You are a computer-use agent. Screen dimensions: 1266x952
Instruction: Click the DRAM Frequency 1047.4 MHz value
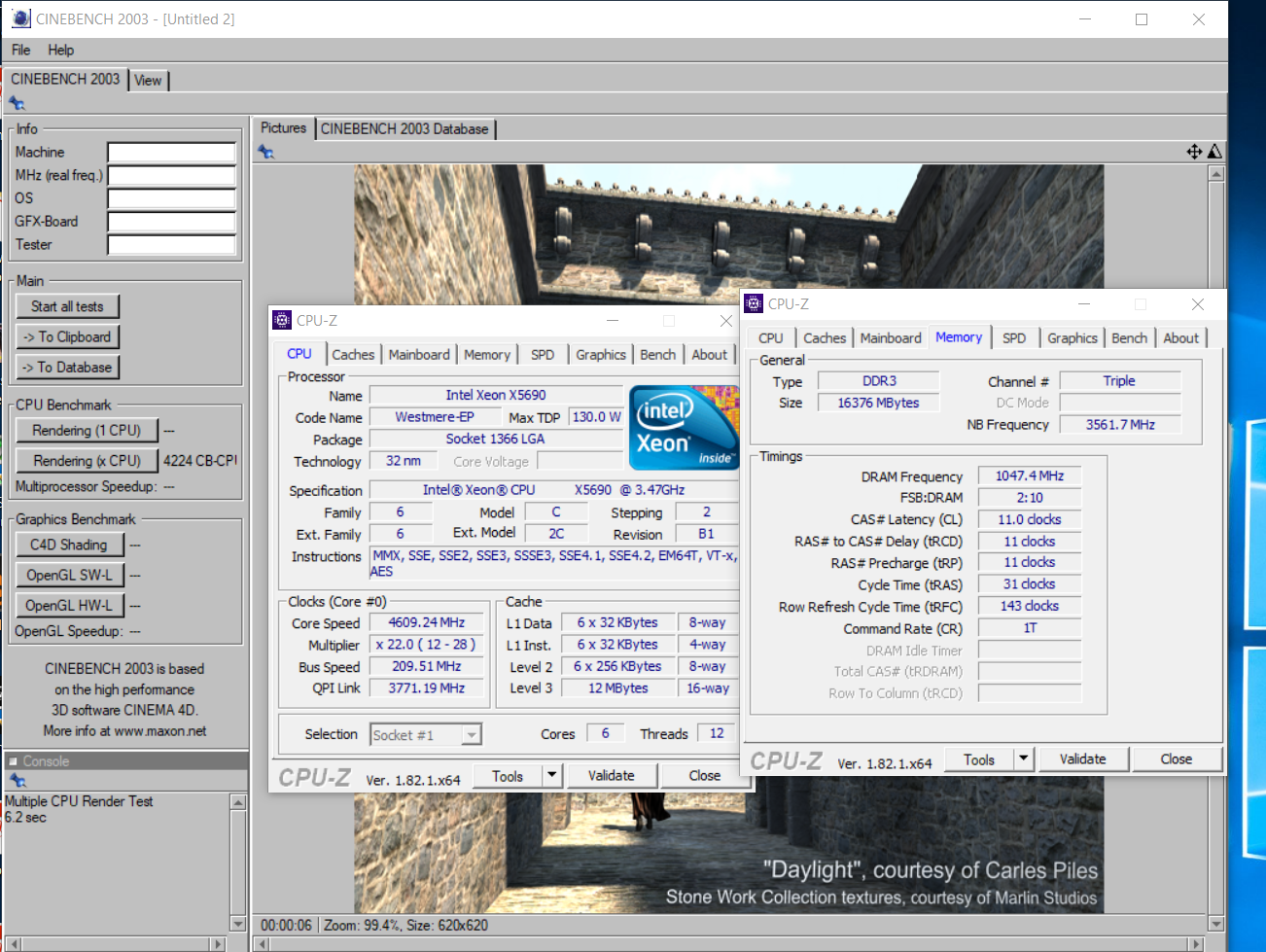pyautogui.click(x=1030, y=476)
